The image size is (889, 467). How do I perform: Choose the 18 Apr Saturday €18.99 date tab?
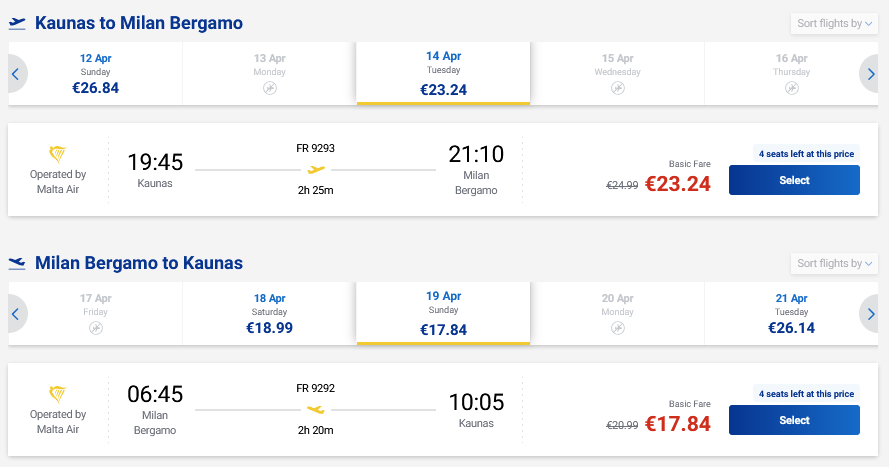(270, 313)
